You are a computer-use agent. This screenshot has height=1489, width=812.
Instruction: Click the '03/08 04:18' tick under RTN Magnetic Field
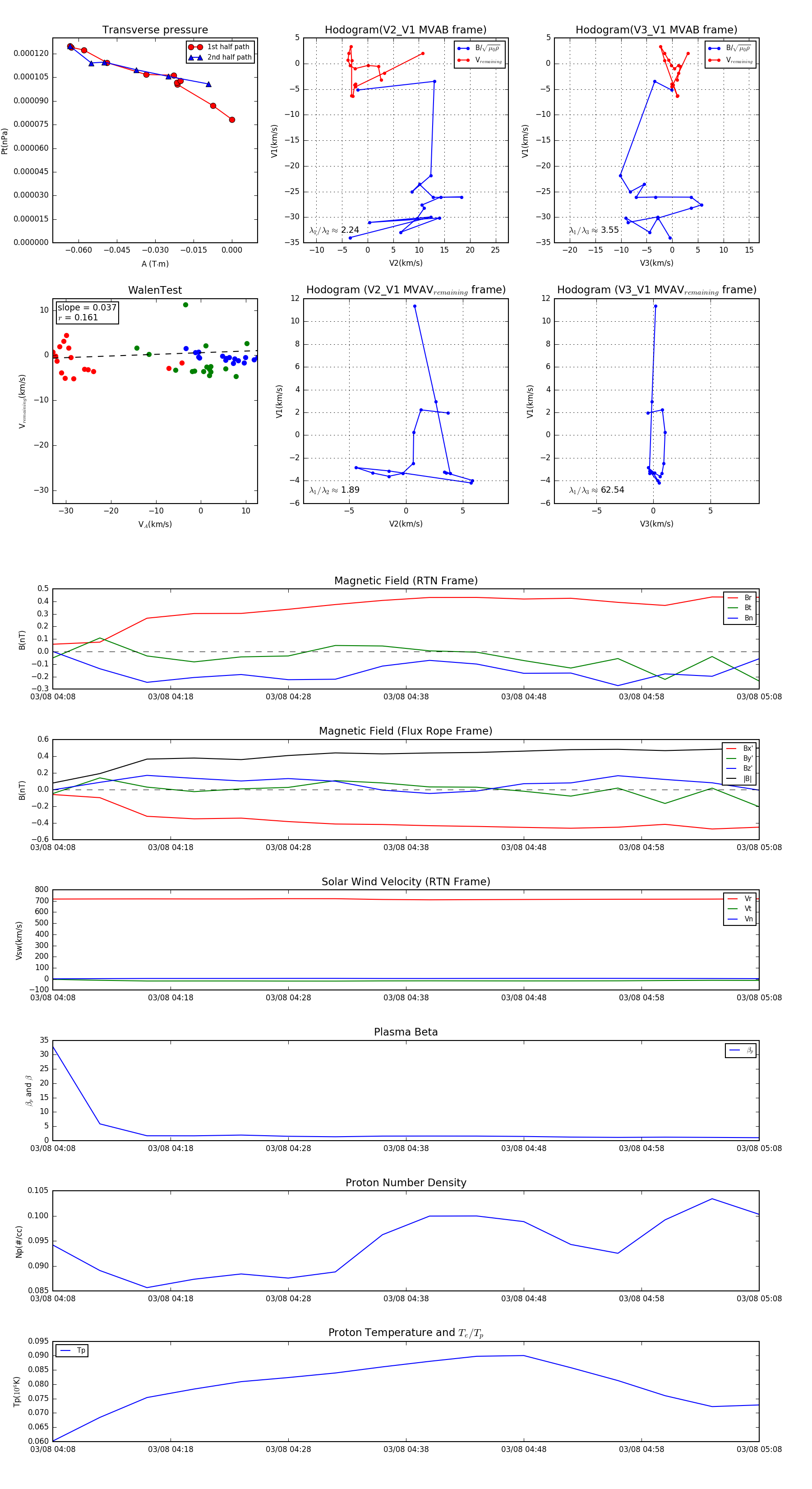tap(171, 697)
